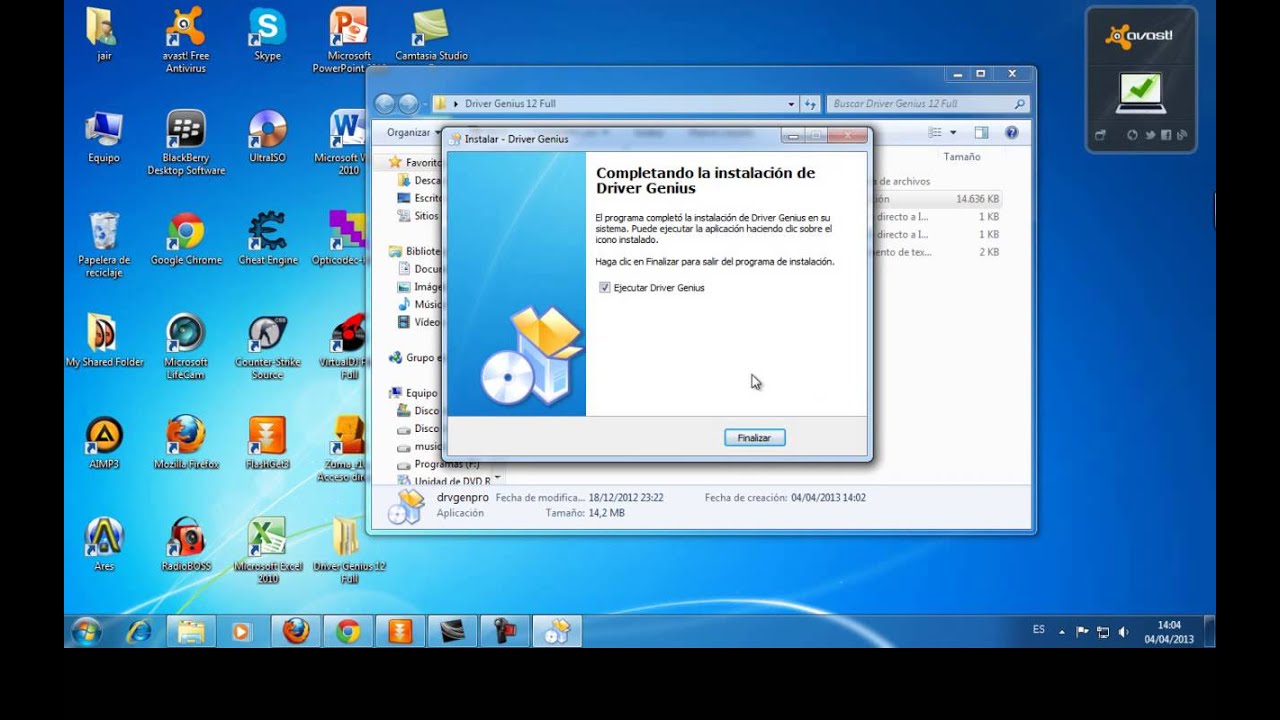Screen dimensions: 1280x720
Task: Open Mozilla Firefox desktop shortcut
Action: click(186, 443)
